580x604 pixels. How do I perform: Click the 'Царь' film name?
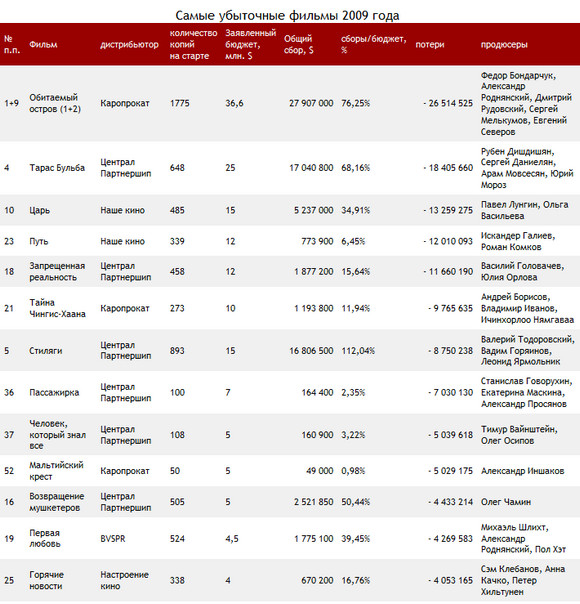pyautogui.click(x=40, y=210)
